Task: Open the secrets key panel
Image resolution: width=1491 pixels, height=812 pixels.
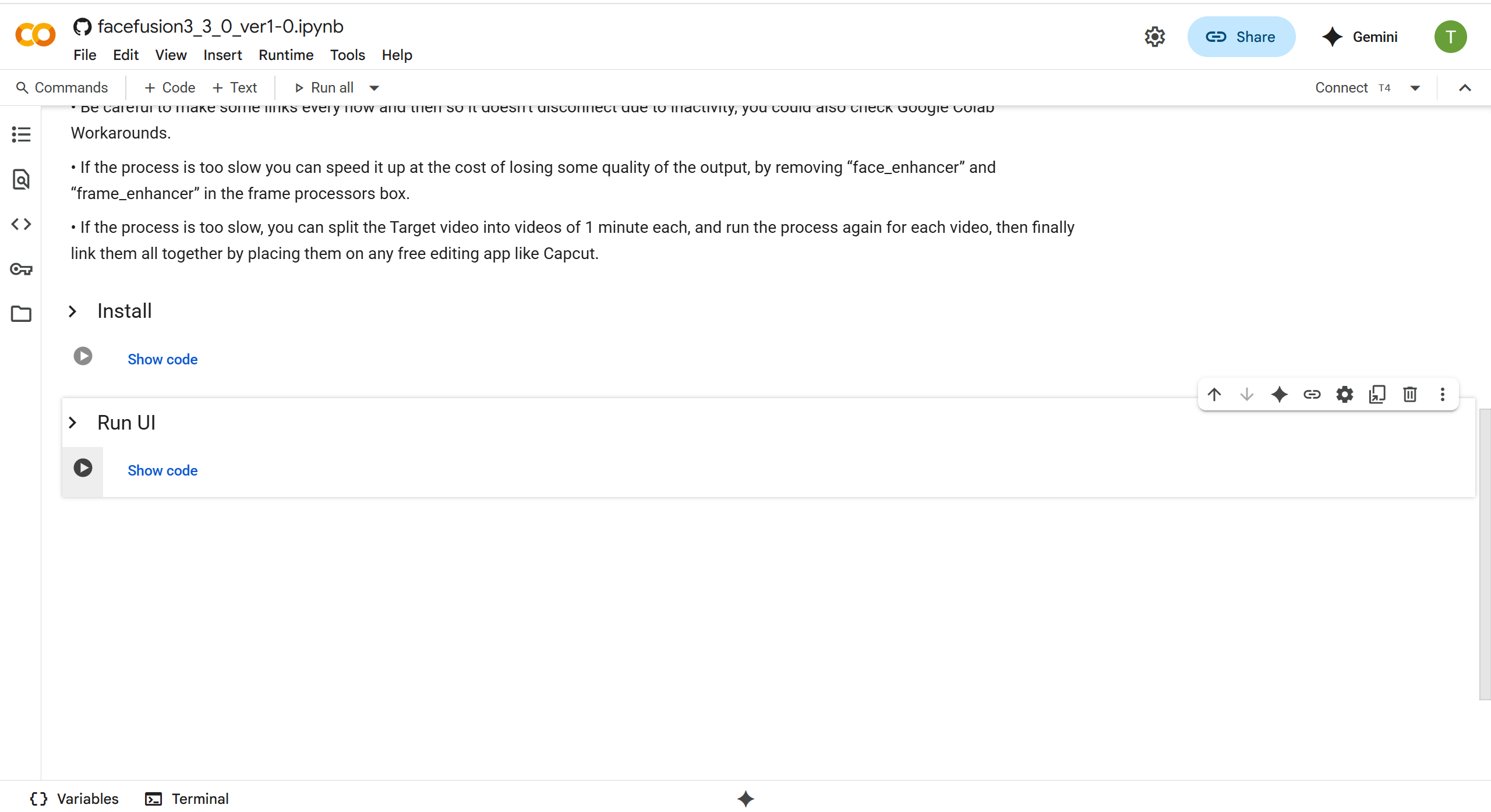Action: [x=21, y=269]
